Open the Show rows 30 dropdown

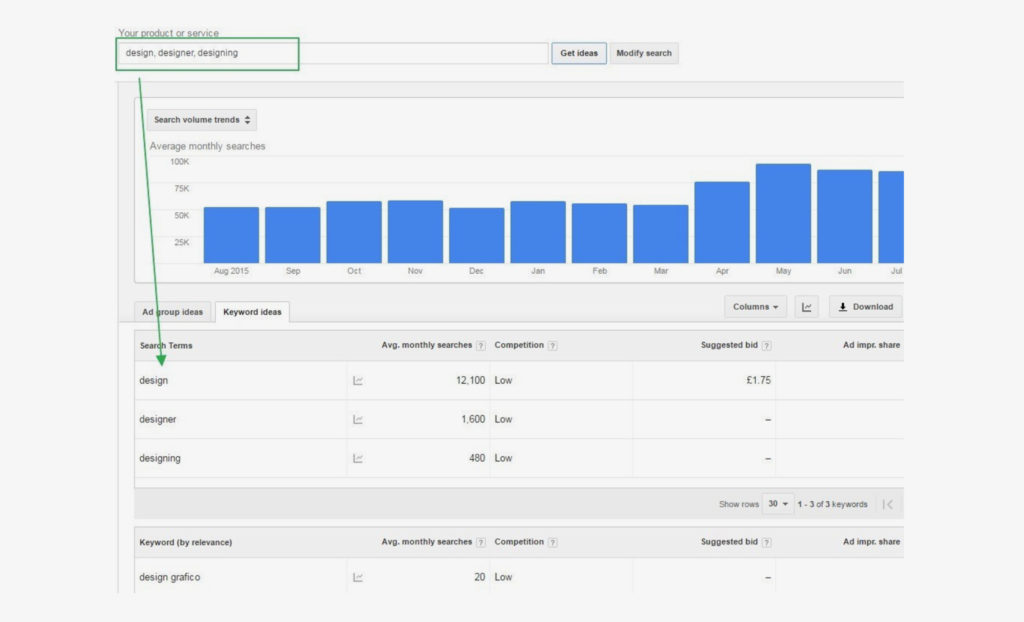pos(778,504)
